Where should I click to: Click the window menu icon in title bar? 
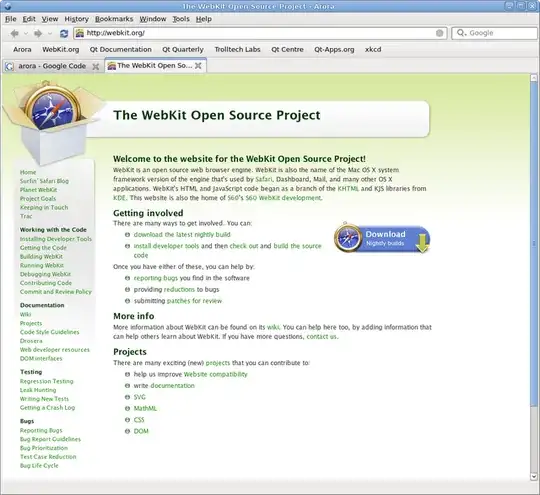8,6
